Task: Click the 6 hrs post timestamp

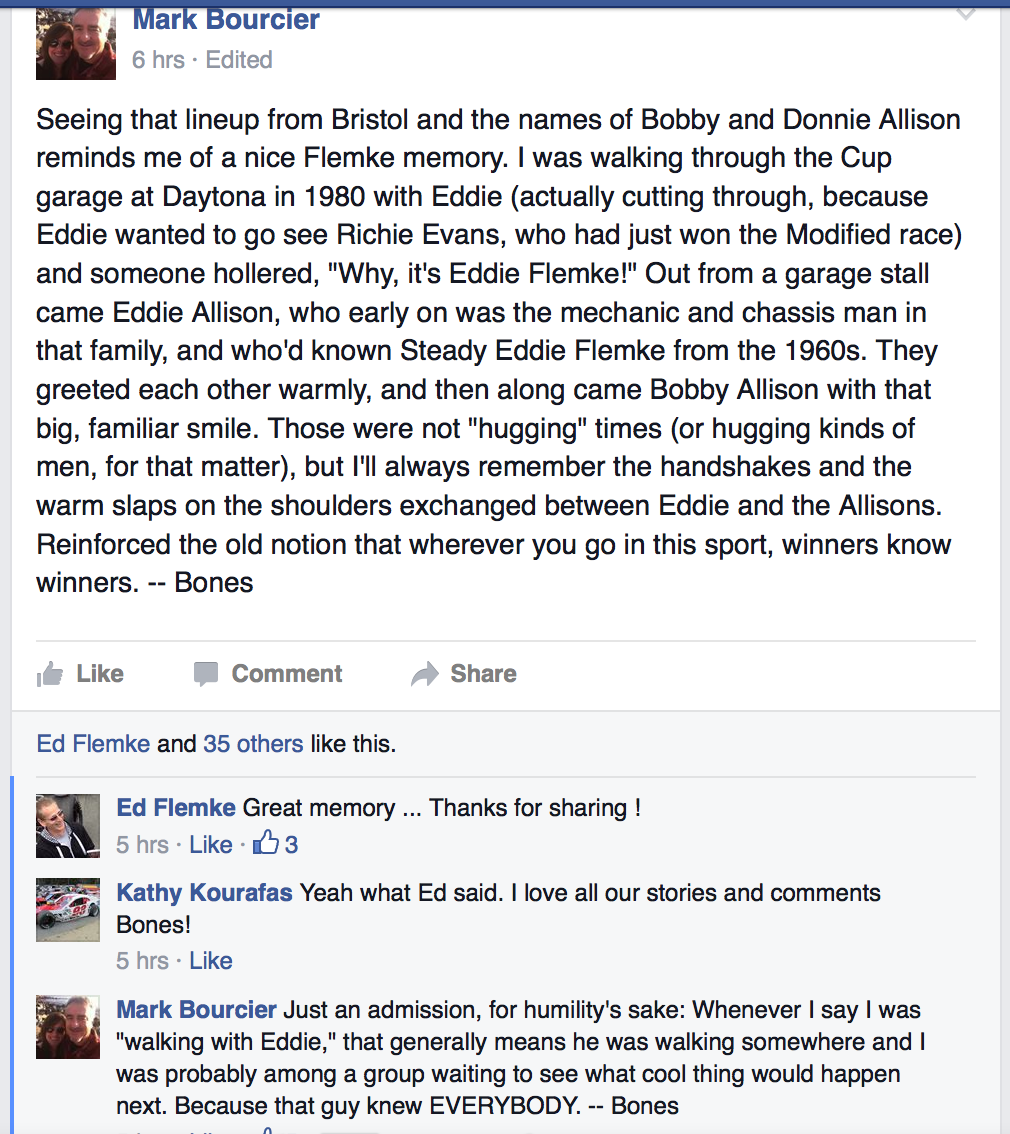Action: pos(158,59)
